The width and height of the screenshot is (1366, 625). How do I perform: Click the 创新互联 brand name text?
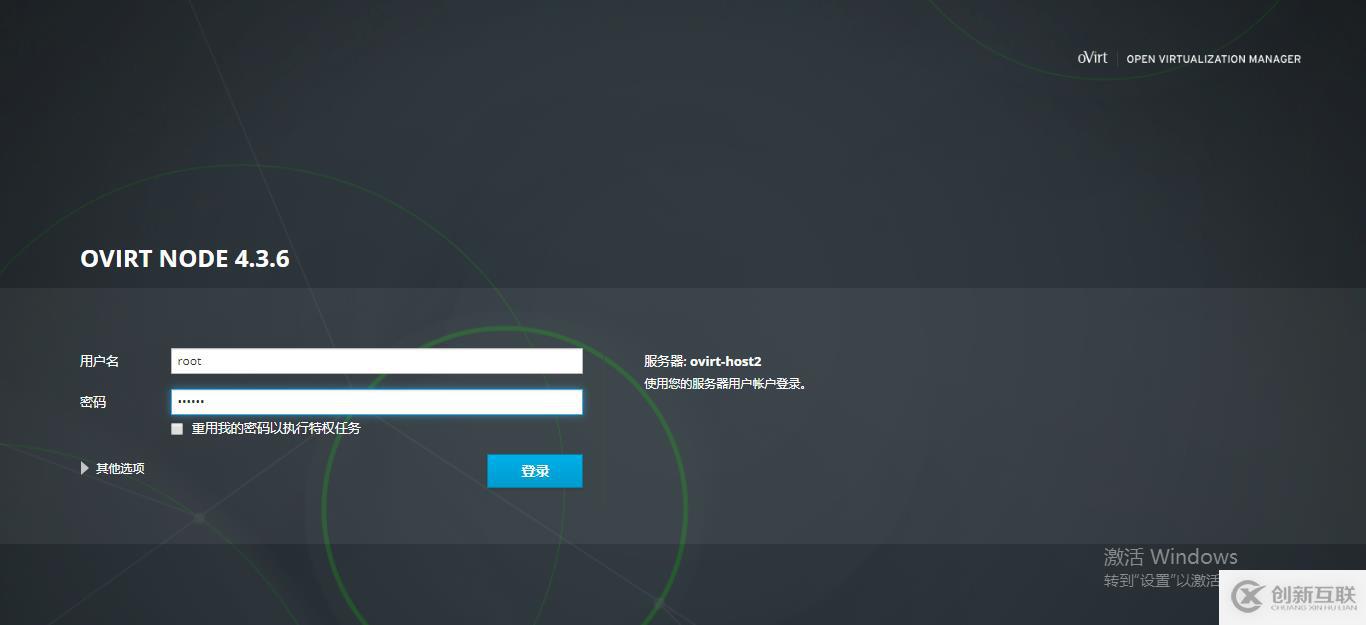point(1312,594)
